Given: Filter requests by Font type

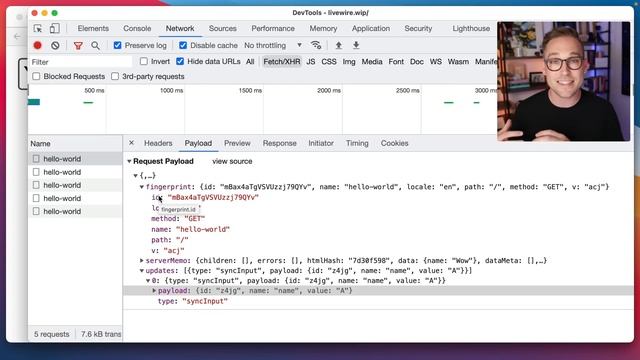Looking at the screenshot, I should (x=396, y=62).
